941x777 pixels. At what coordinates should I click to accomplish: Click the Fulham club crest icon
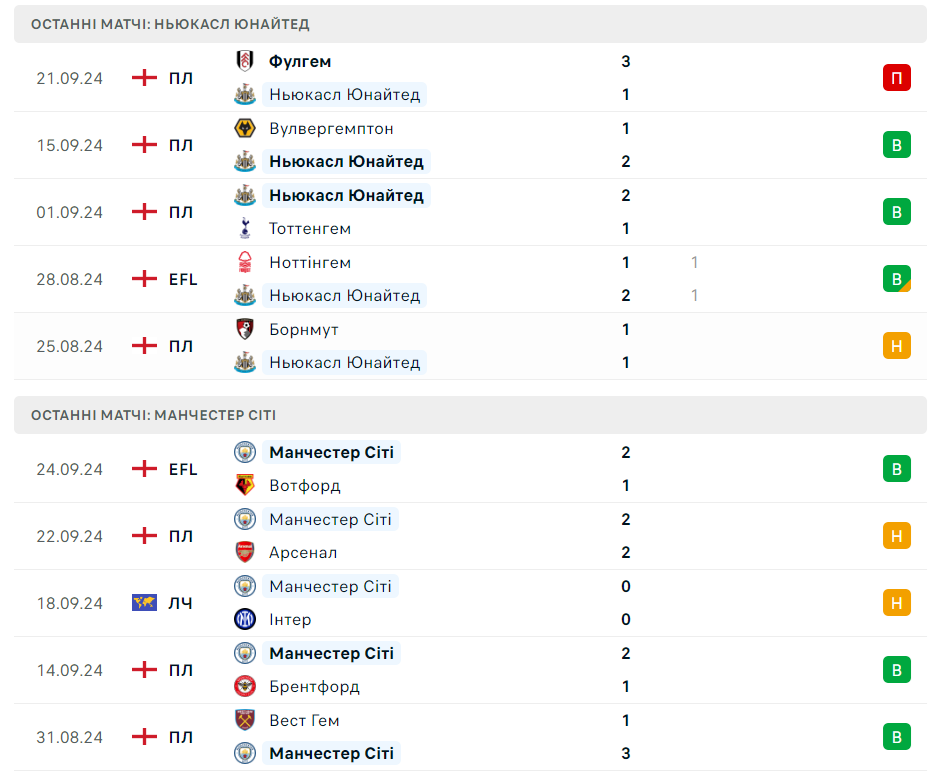pos(245,61)
